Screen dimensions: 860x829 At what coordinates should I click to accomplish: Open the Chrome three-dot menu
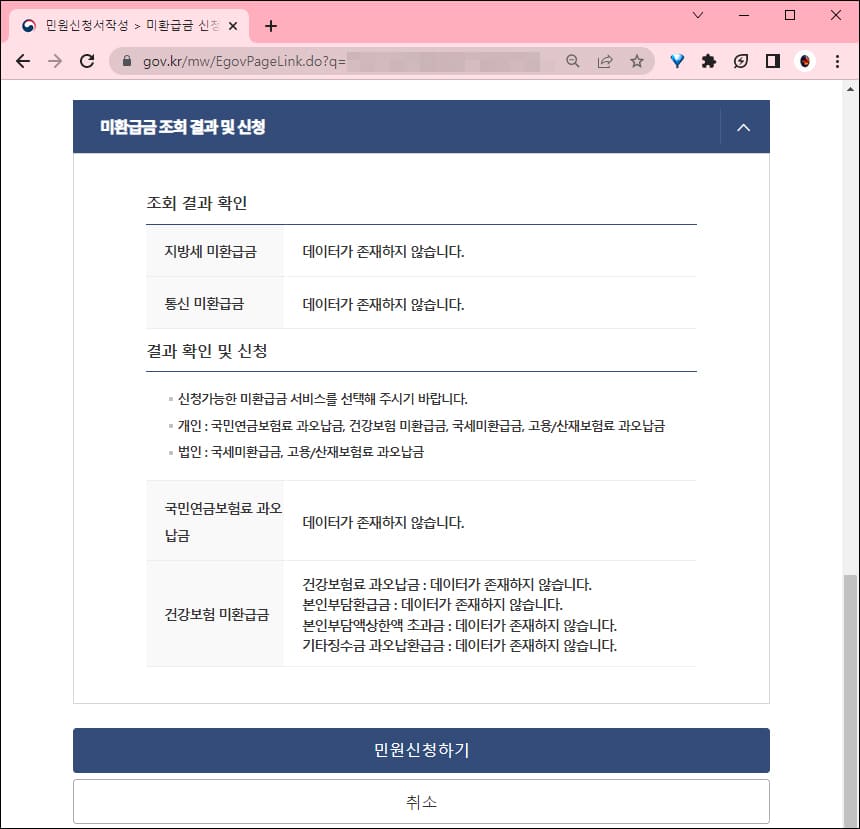pos(837,61)
